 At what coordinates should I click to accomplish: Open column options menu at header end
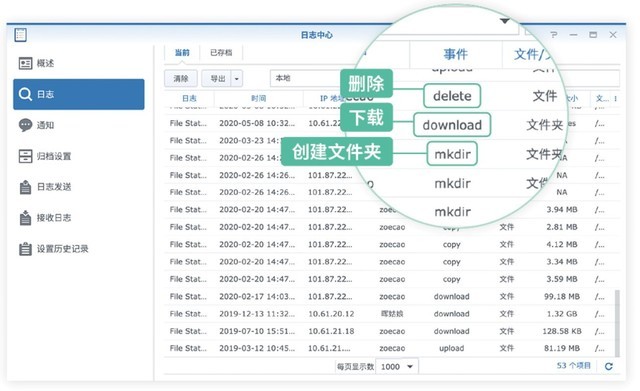616,98
